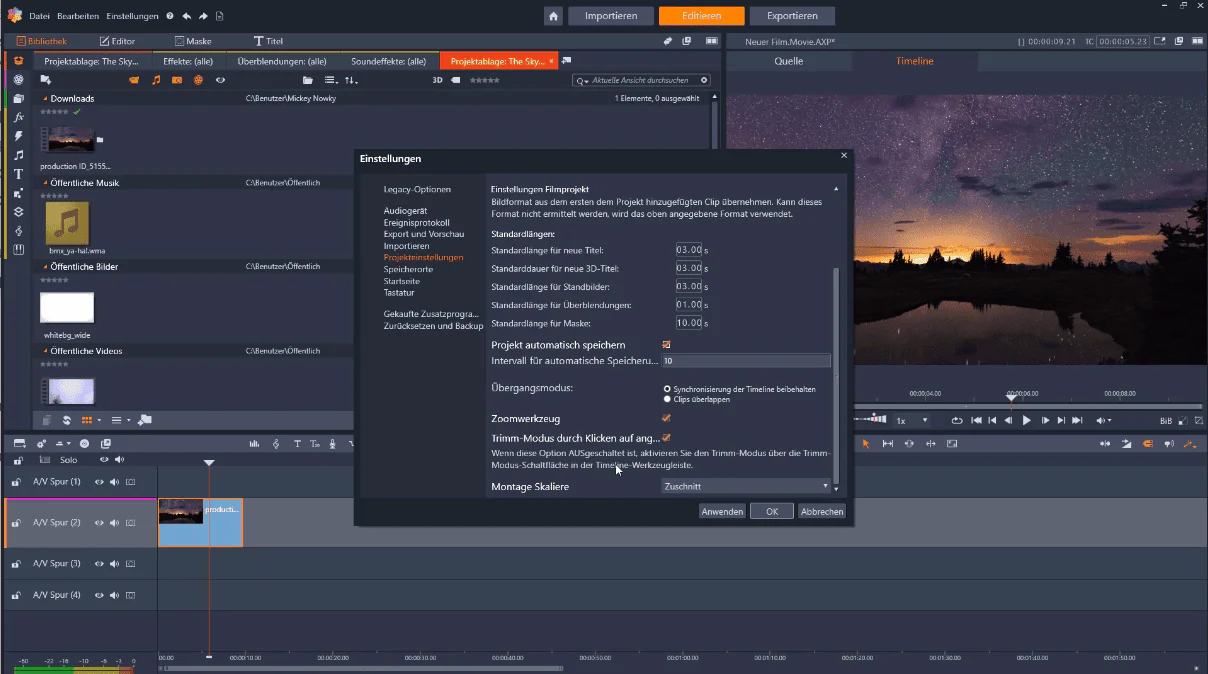Open the 1x playback speed dropdown
Viewport: 1208px width, 674px height.
click(x=912, y=421)
